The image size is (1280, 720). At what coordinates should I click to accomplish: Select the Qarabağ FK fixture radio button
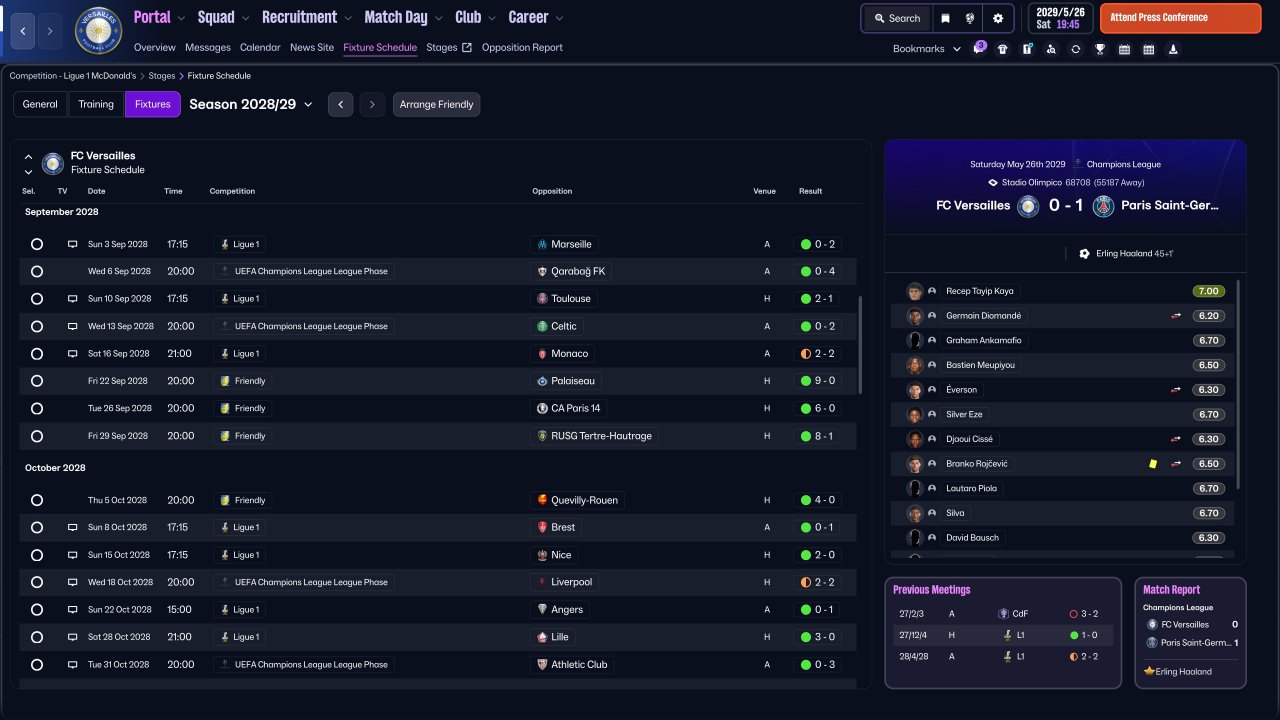tap(37, 271)
